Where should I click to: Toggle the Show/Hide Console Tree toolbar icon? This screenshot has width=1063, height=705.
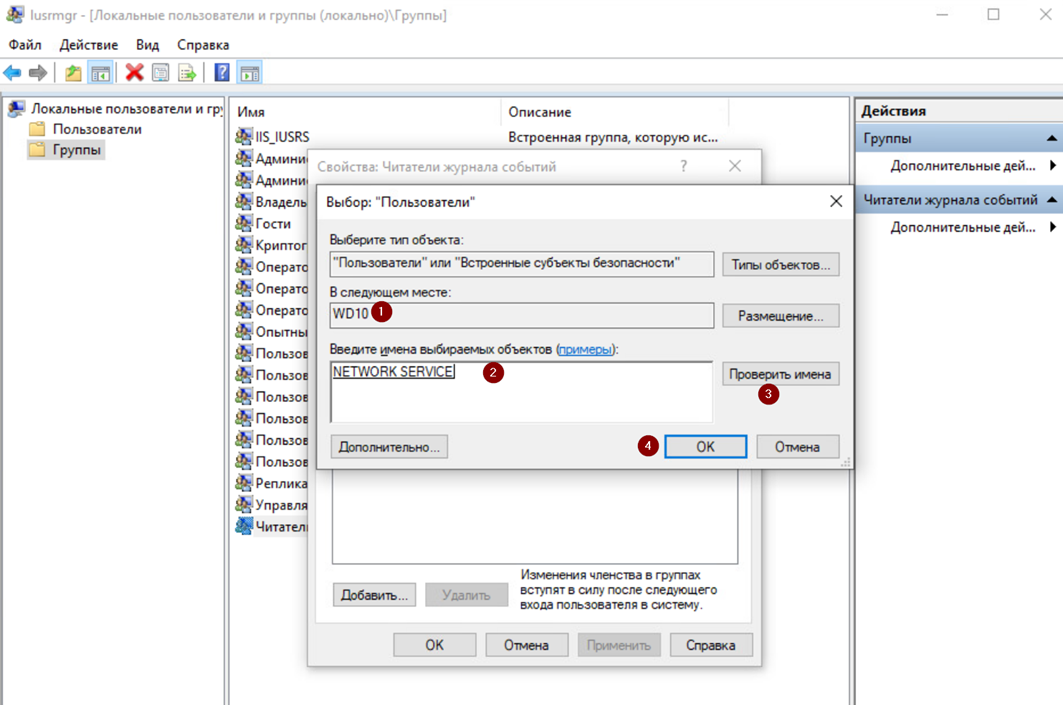(x=100, y=73)
